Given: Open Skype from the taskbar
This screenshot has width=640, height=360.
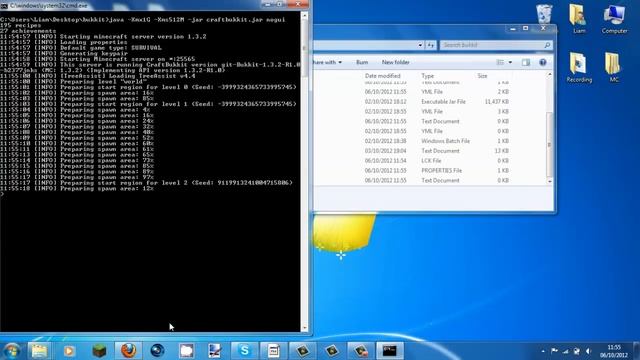Looking at the screenshot, I should [244, 351].
